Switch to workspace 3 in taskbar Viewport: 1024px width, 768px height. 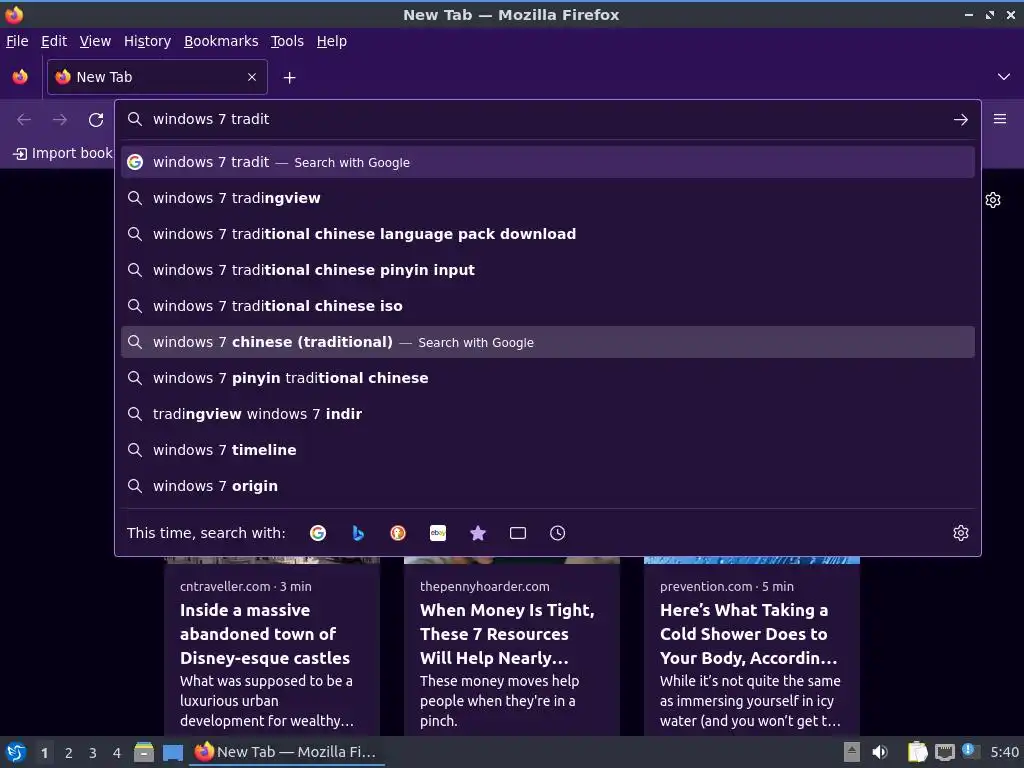(x=93, y=753)
